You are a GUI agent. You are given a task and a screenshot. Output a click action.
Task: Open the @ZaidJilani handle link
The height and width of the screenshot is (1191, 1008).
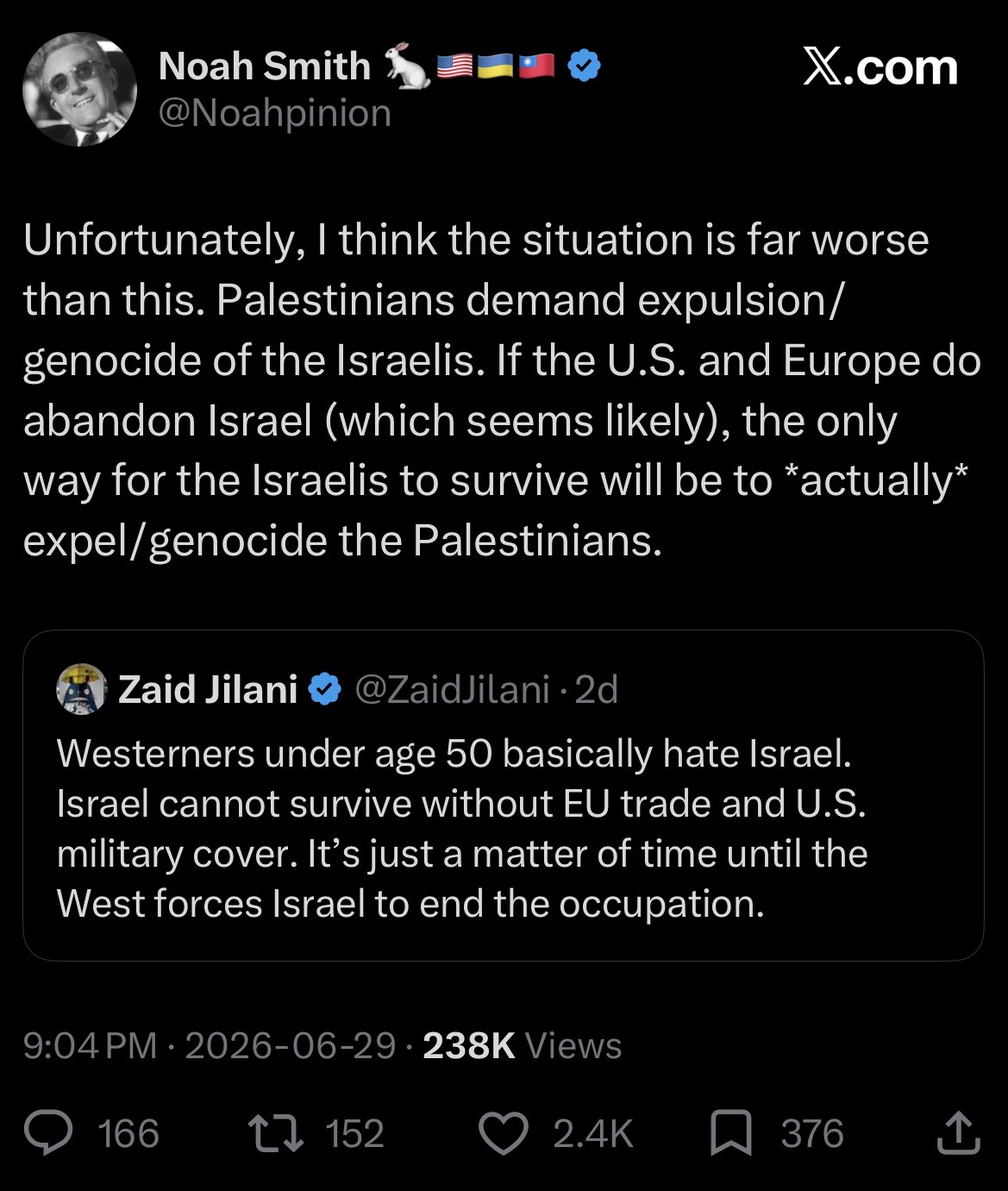coord(453,689)
